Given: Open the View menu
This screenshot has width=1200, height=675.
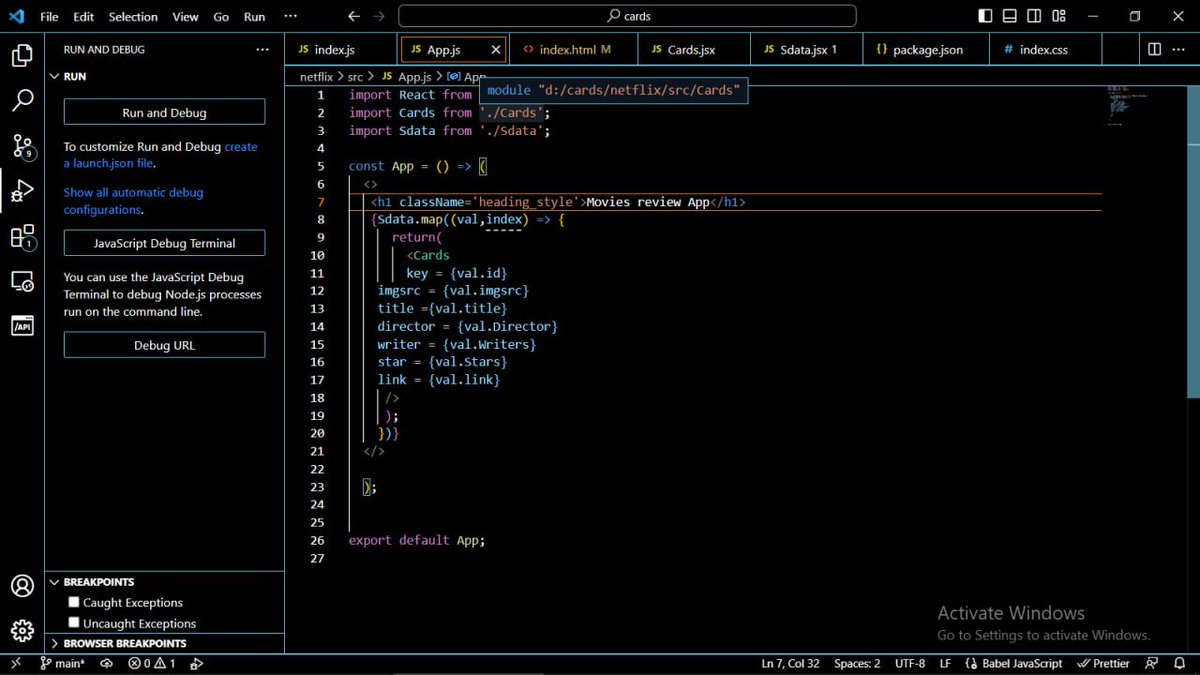Looking at the screenshot, I should coord(185,16).
